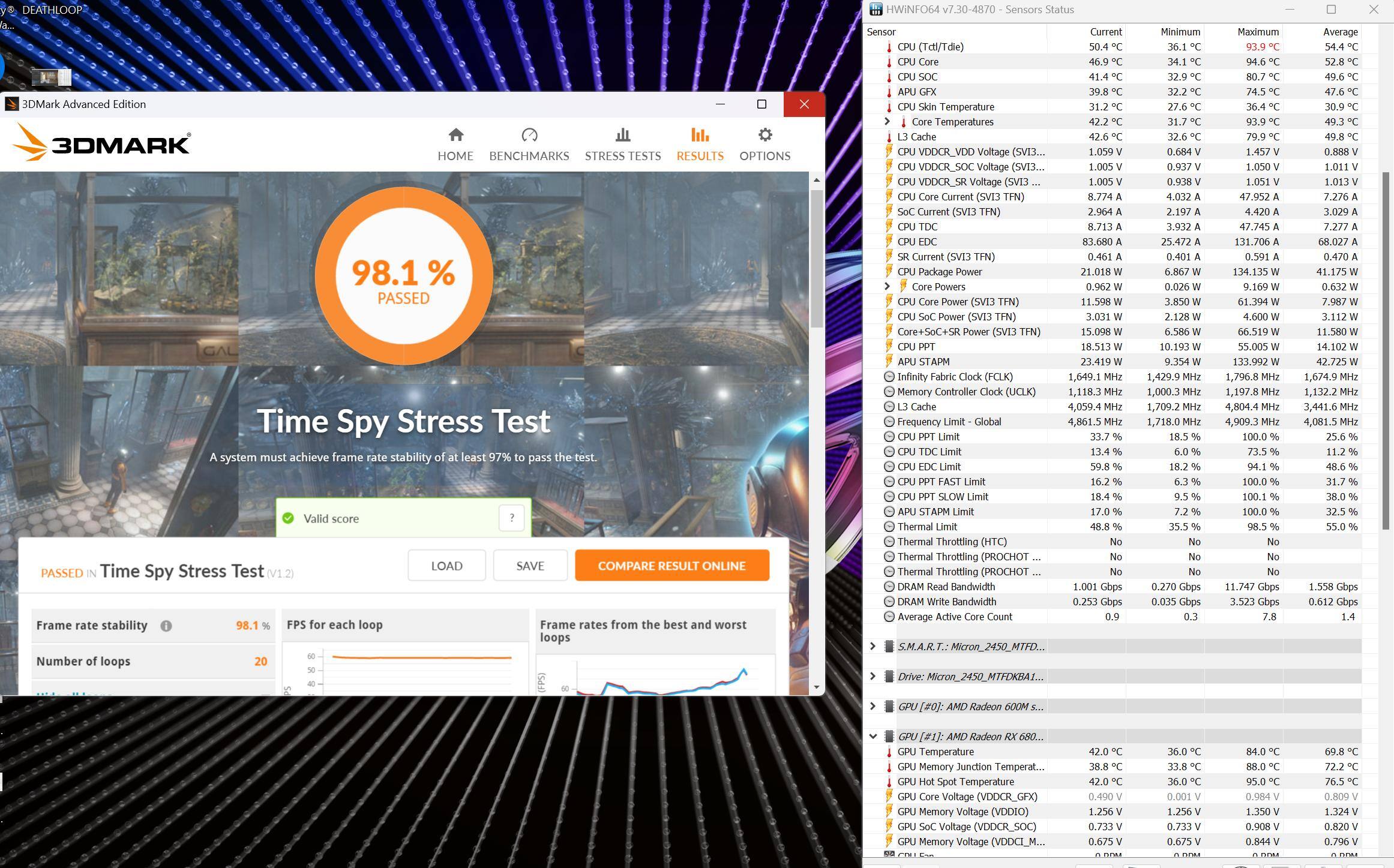Expand the Core Powers sensor group
The height and width of the screenshot is (868, 1394).
[887, 286]
